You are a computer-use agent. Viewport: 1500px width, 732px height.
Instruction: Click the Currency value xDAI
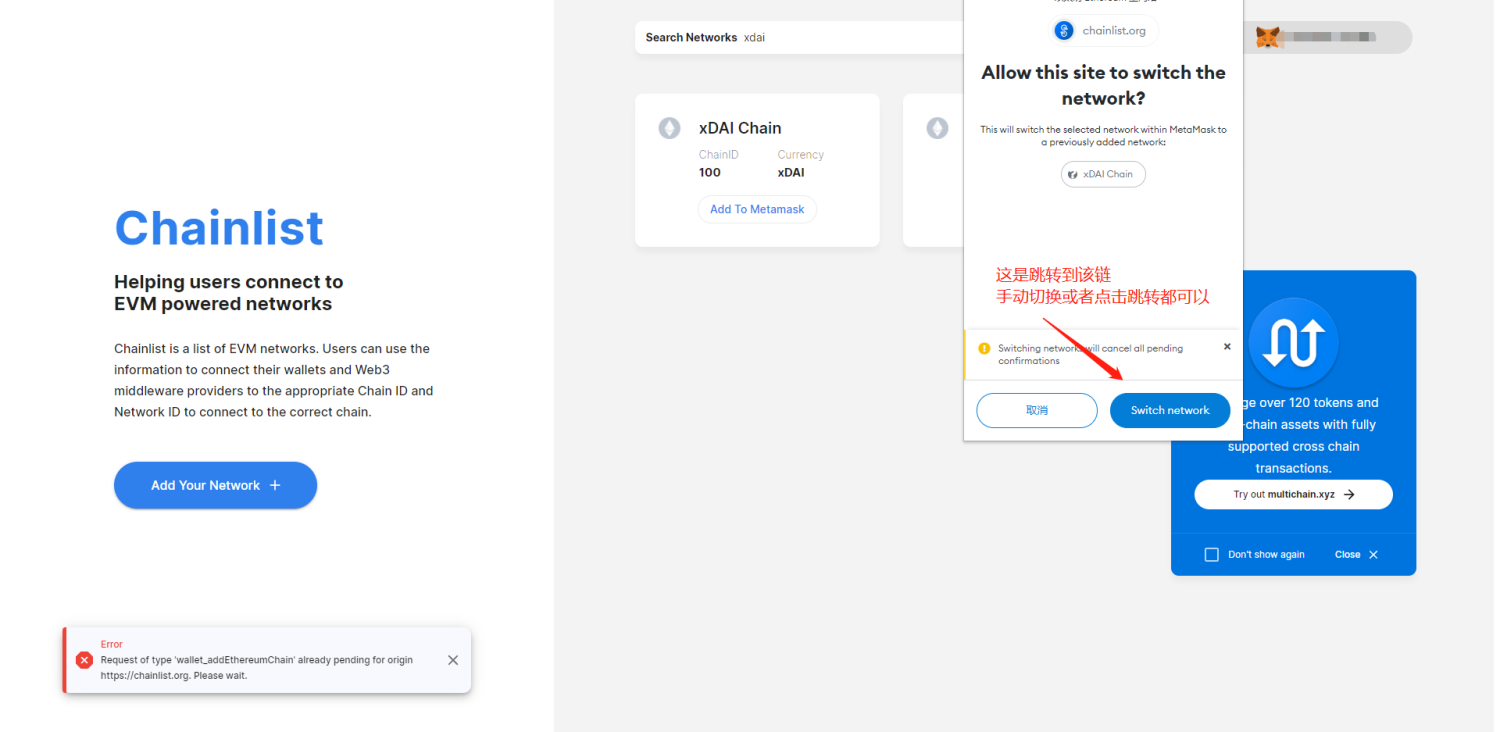click(x=791, y=172)
